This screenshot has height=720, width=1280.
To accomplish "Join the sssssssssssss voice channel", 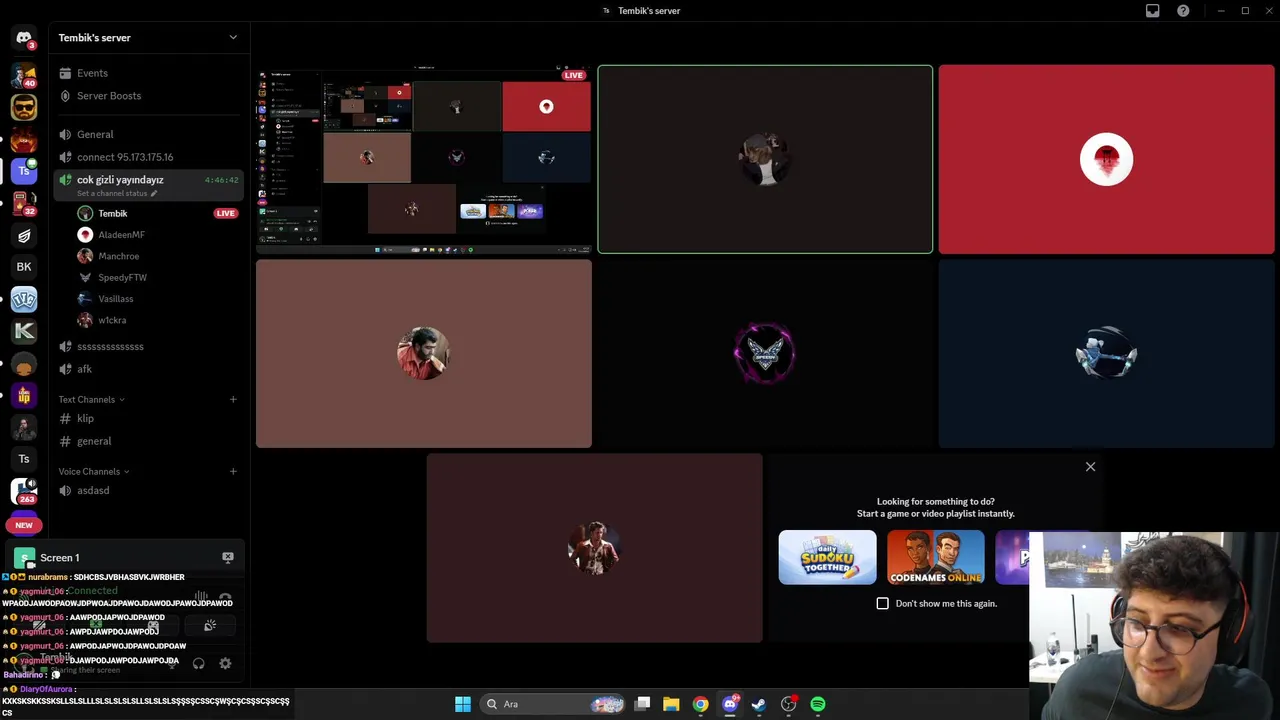I will pyautogui.click(x=148, y=347).
